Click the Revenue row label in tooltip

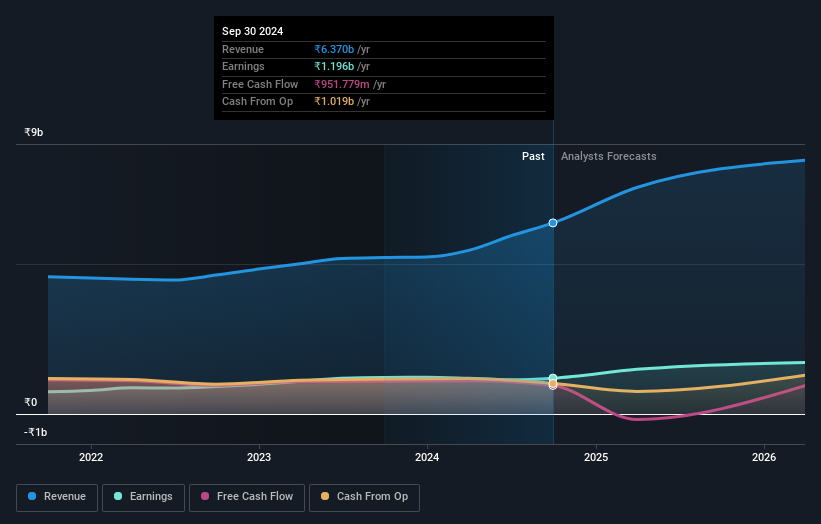tap(243, 49)
